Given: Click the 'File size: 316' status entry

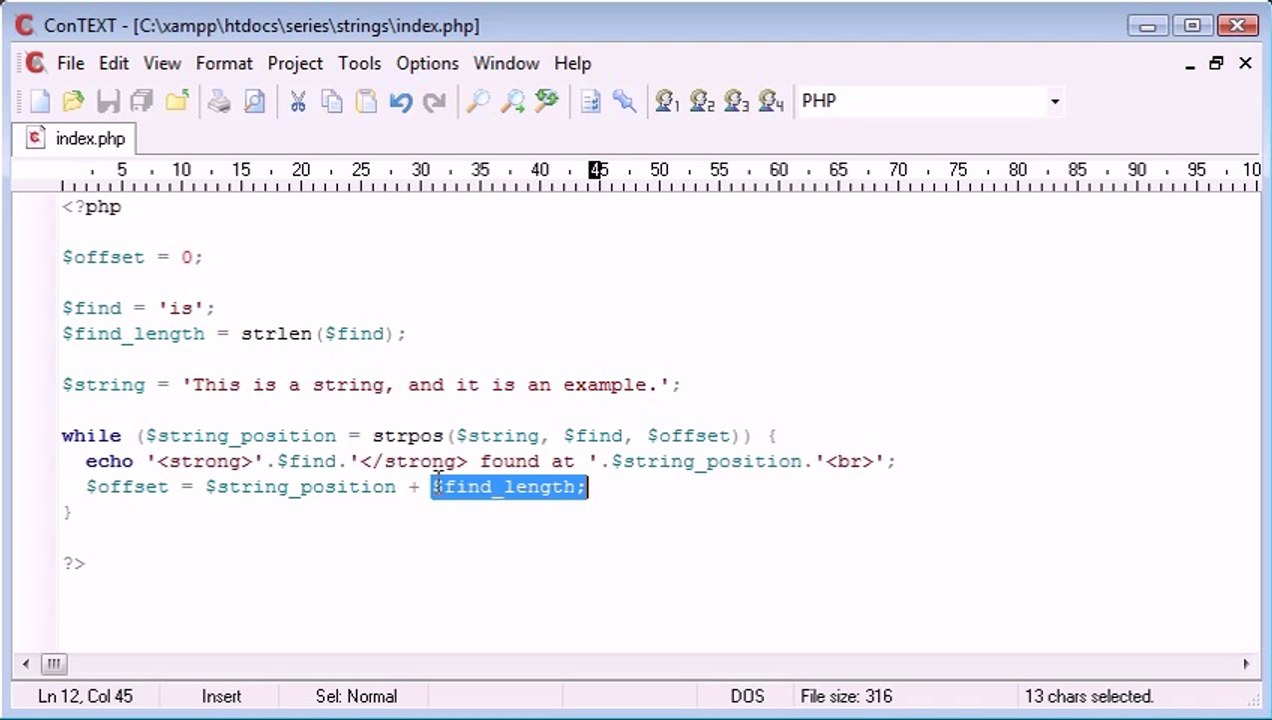Looking at the screenshot, I should (x=846, y=696).
